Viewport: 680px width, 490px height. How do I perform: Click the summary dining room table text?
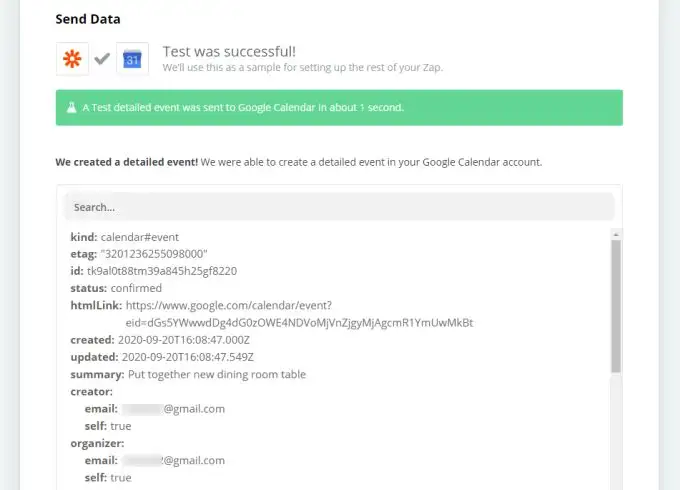(217, 374)
